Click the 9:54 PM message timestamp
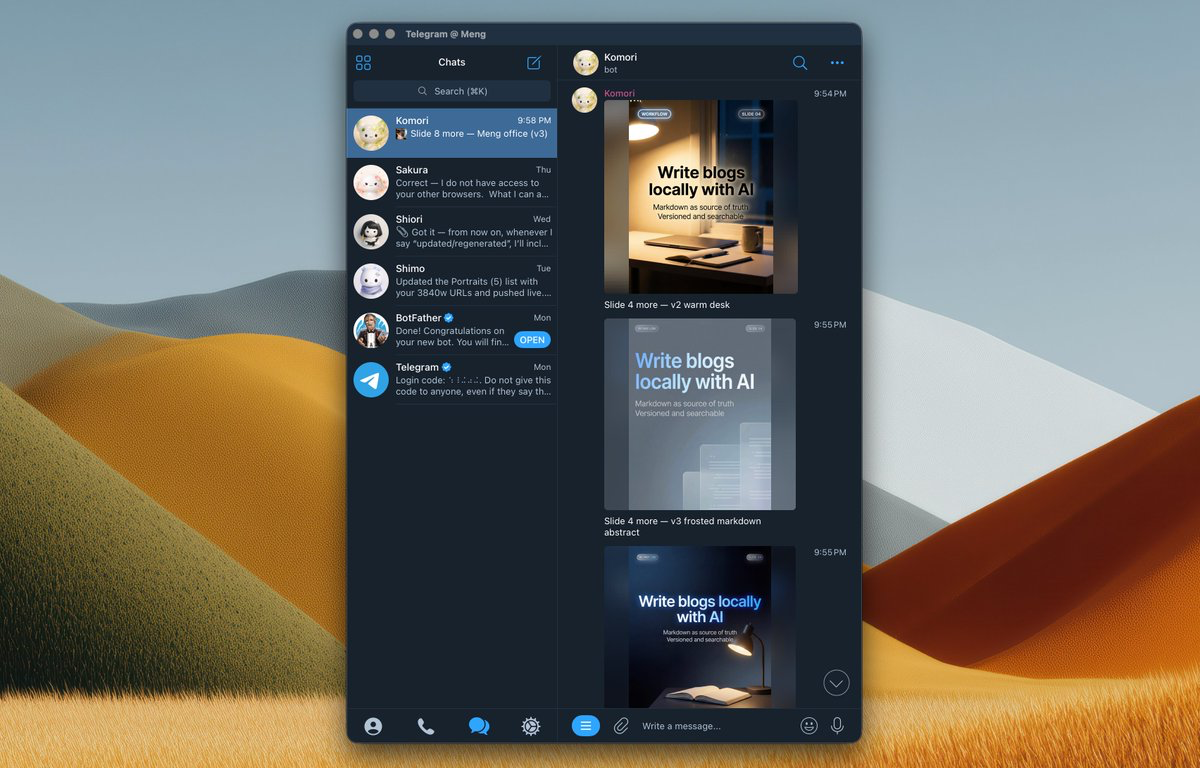1200x768 pixels. click(x=830, y=94)
